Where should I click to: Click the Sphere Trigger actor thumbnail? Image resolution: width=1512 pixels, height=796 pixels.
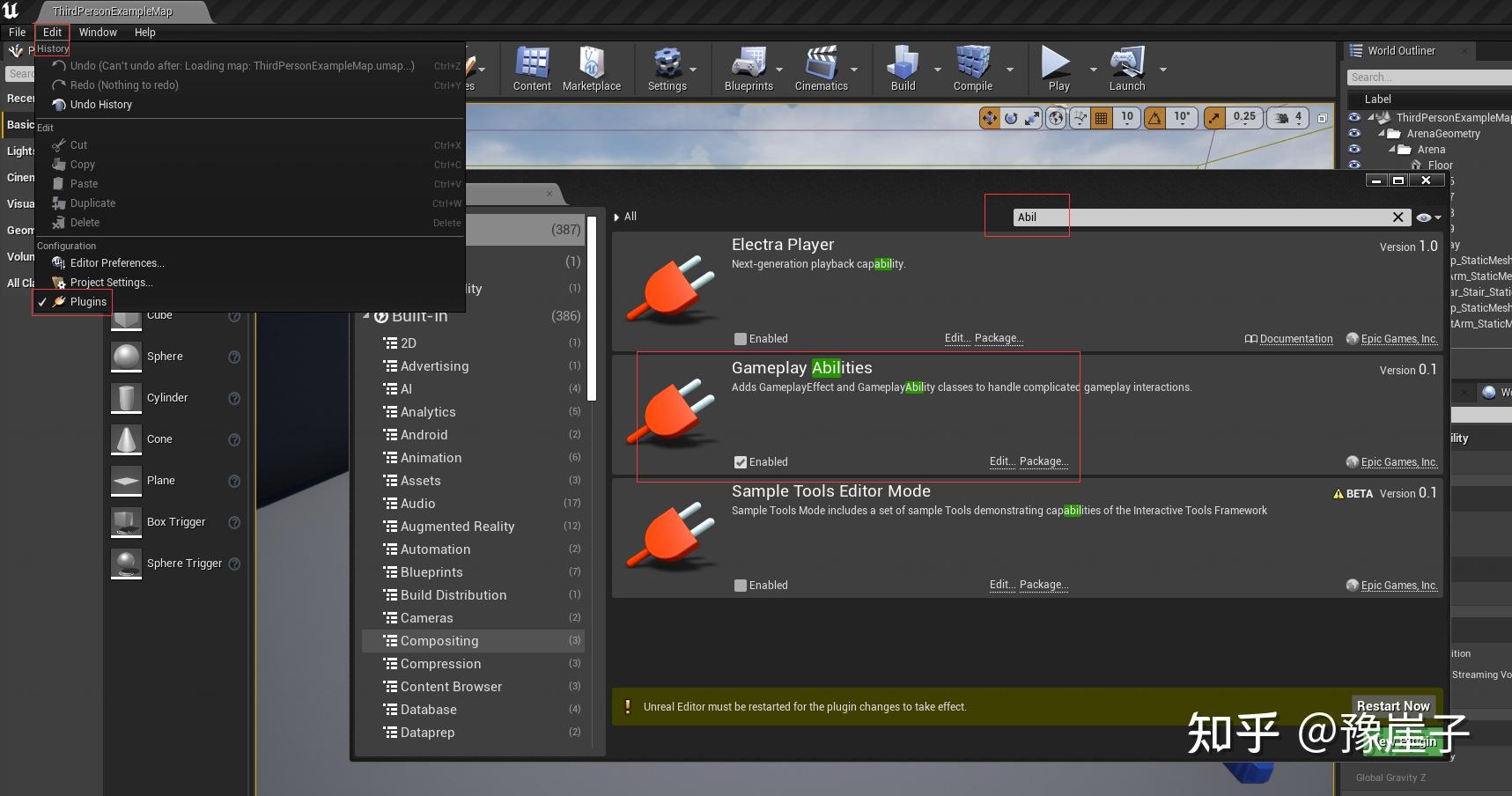[126, 564]
